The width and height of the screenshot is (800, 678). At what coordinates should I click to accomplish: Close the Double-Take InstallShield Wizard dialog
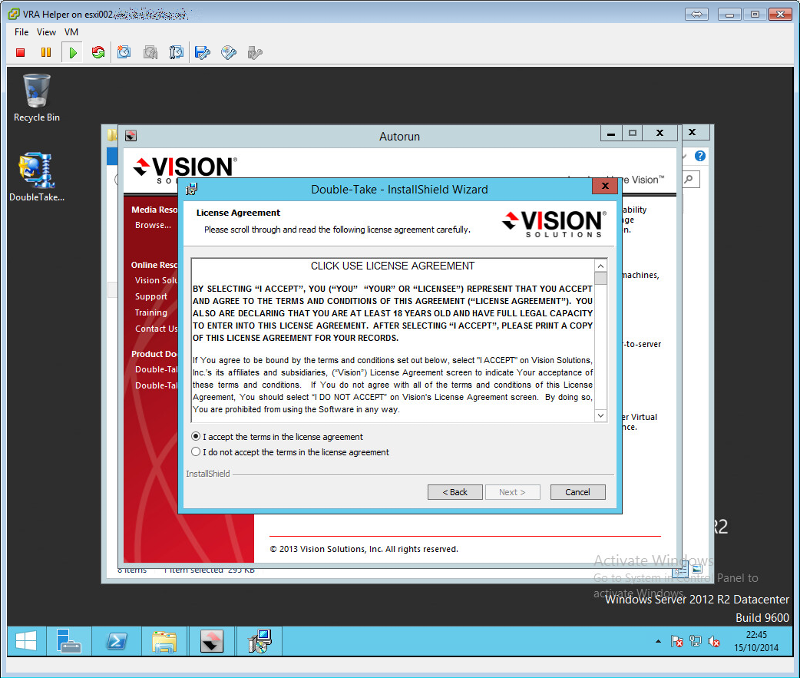pyautogui.click(x=605, y=186)
